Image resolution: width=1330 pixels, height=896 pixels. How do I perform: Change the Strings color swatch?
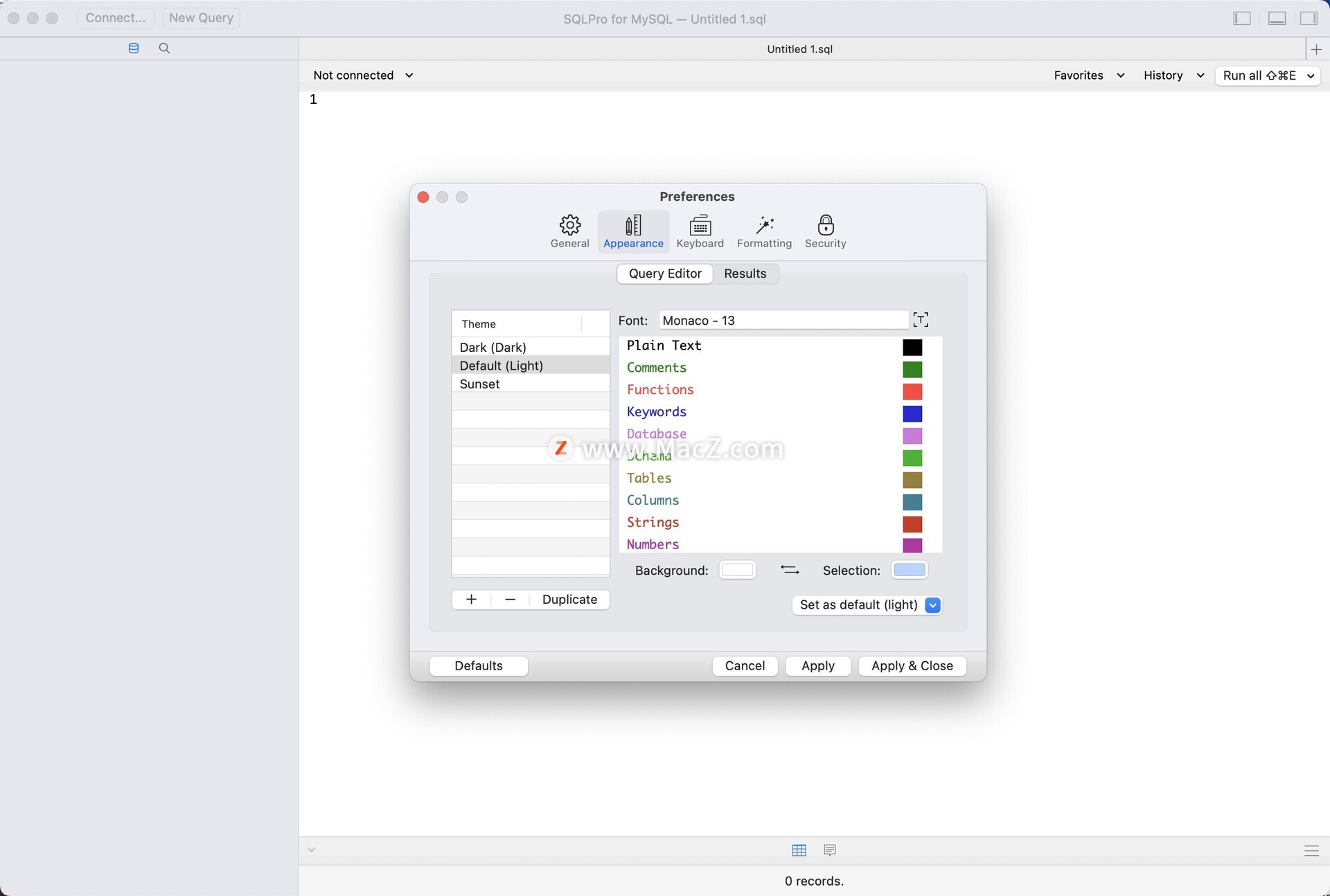click(x=912, y=524)
